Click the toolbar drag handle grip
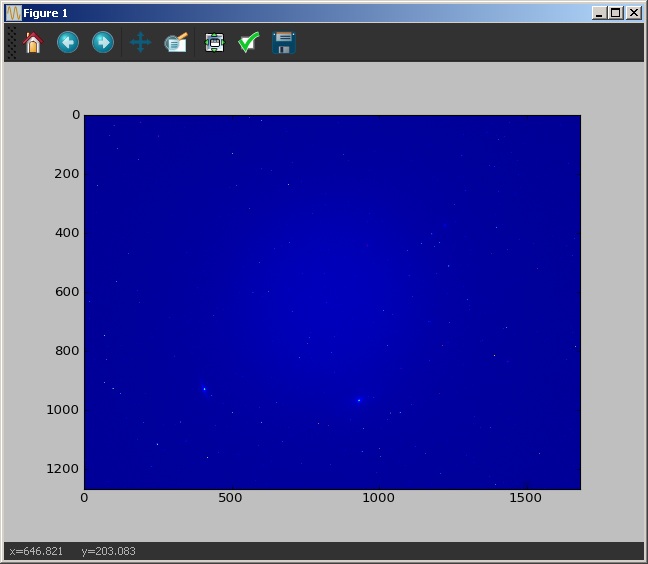 [x=12, y=43]
